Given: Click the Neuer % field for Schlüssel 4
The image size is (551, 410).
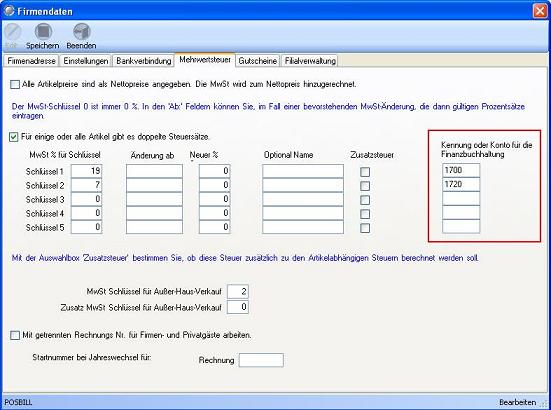Looking at the screenshot, I should 215,213.
